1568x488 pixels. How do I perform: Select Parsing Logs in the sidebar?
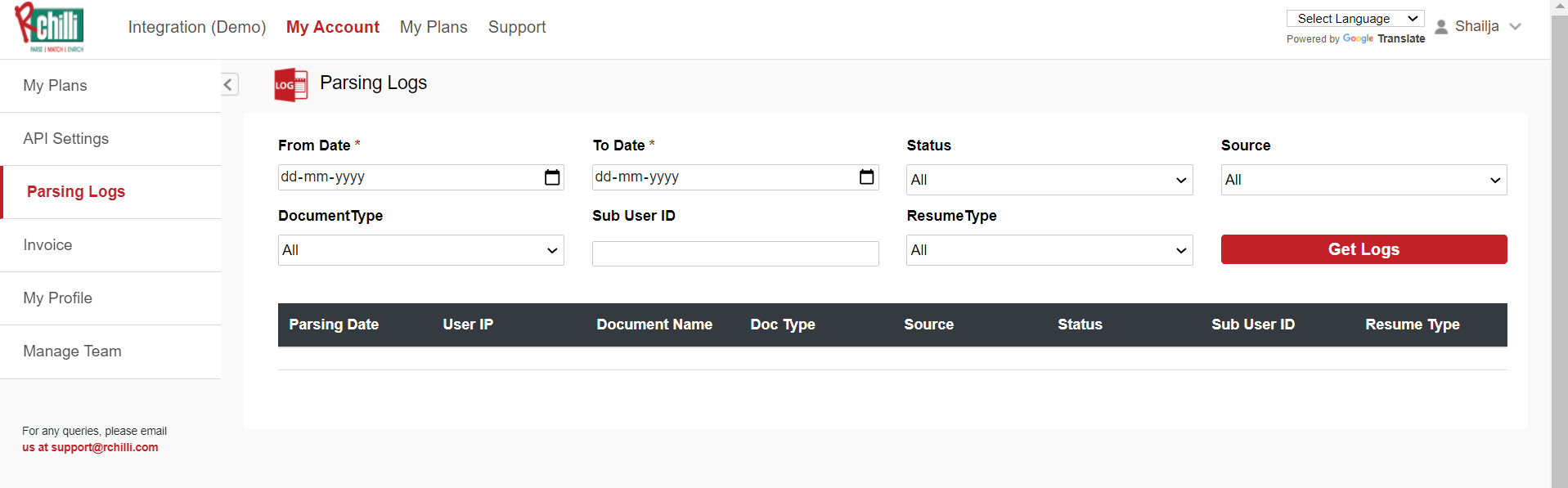(x=110, y=192)
